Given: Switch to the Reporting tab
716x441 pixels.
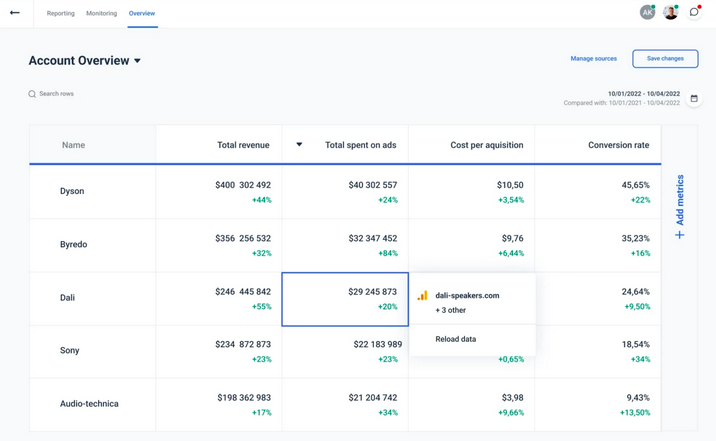Looking at the screenshot, I should click(x=61, y=13).
